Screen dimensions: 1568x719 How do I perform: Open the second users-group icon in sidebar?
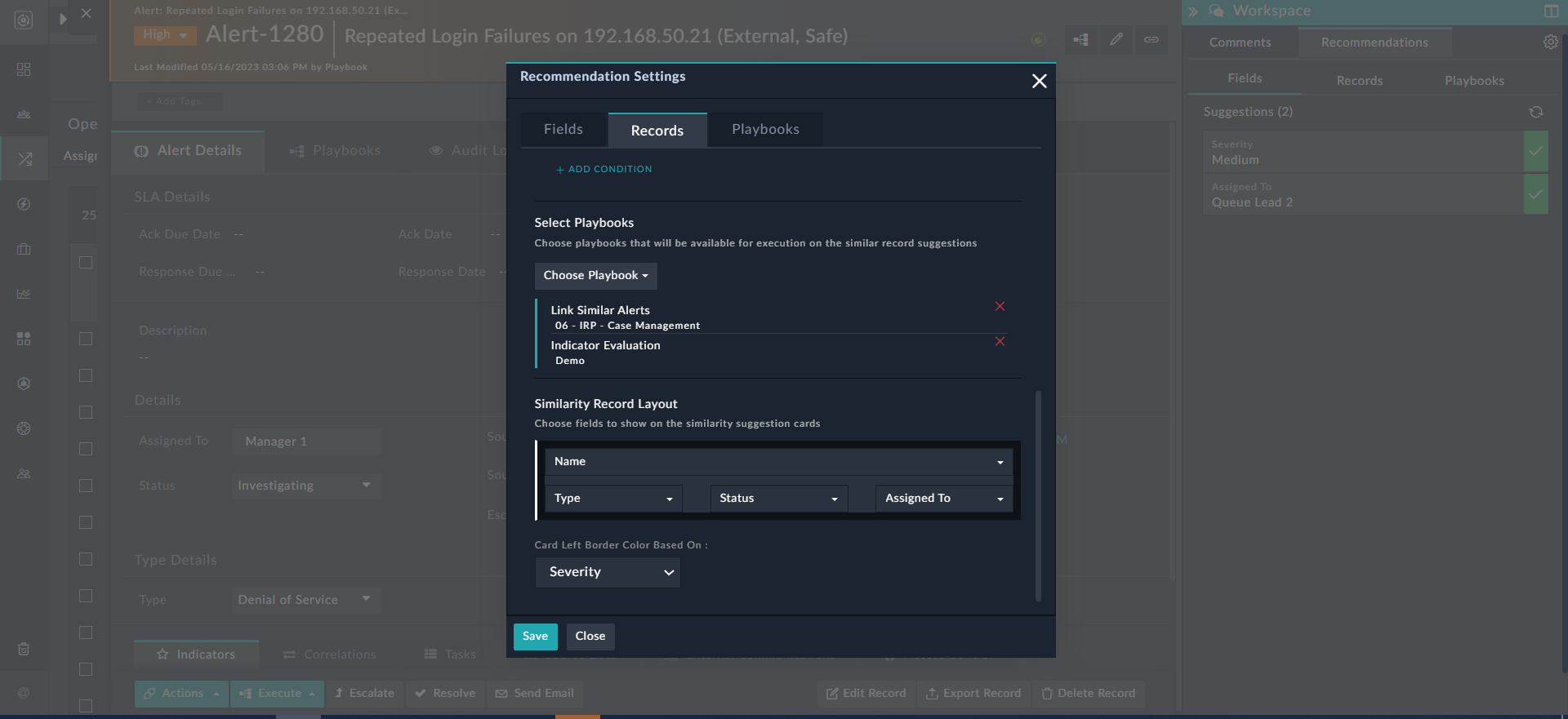pos(24,473)
